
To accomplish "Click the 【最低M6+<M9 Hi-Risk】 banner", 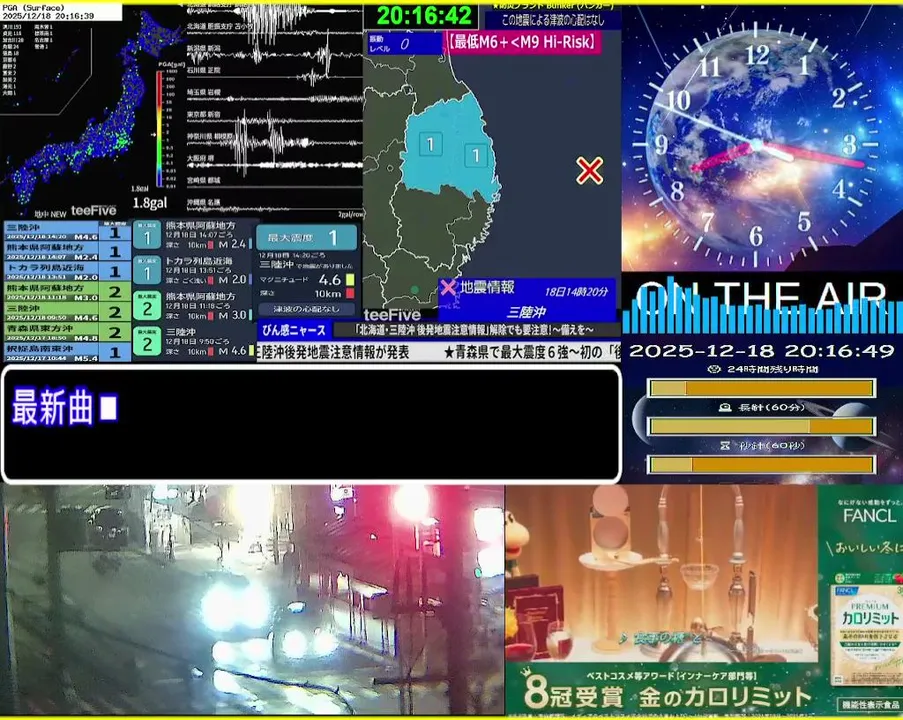I will click(522, 42).
